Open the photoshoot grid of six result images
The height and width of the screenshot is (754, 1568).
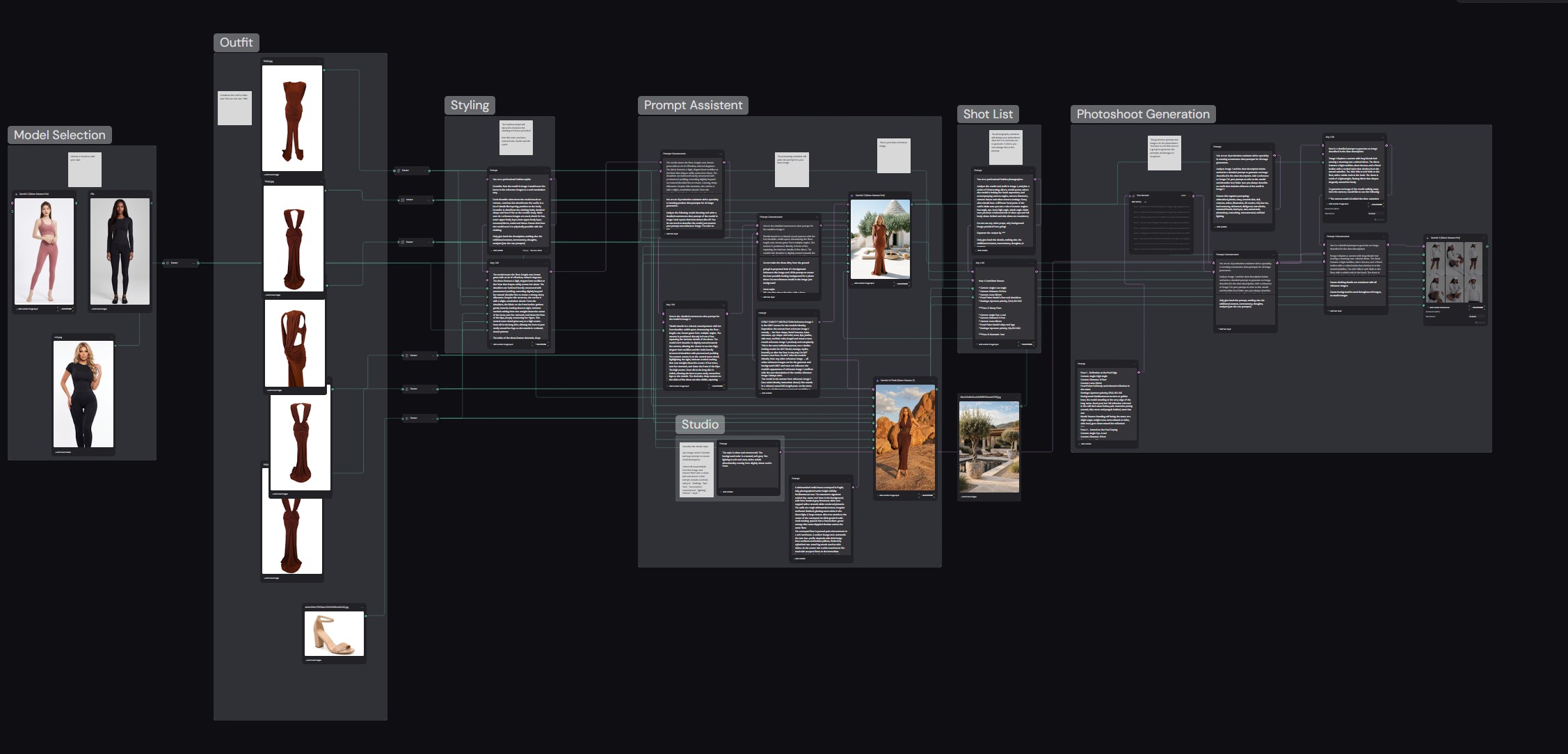coord(1454,272)
